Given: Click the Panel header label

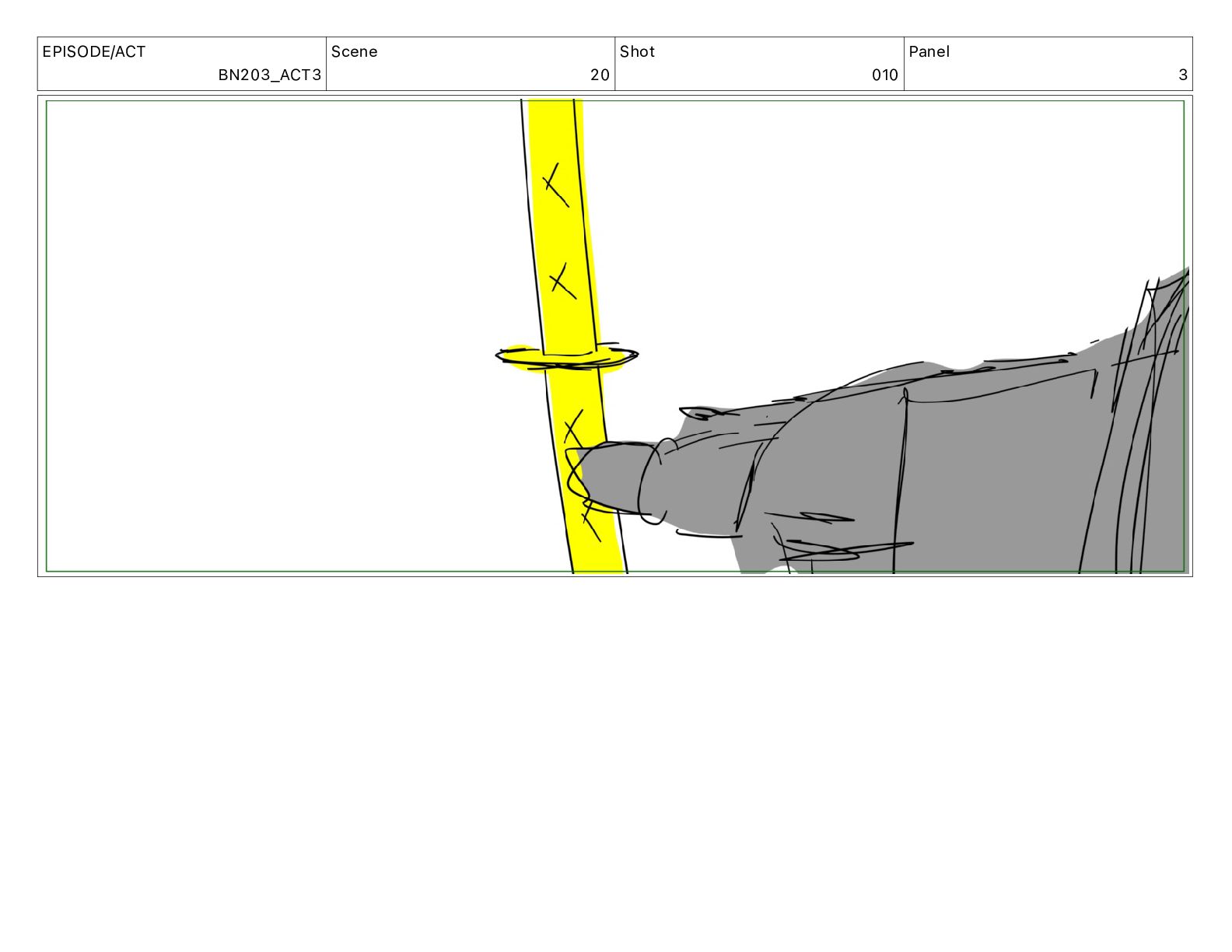Looking at the screenshot, I should (x=929, y=52).
